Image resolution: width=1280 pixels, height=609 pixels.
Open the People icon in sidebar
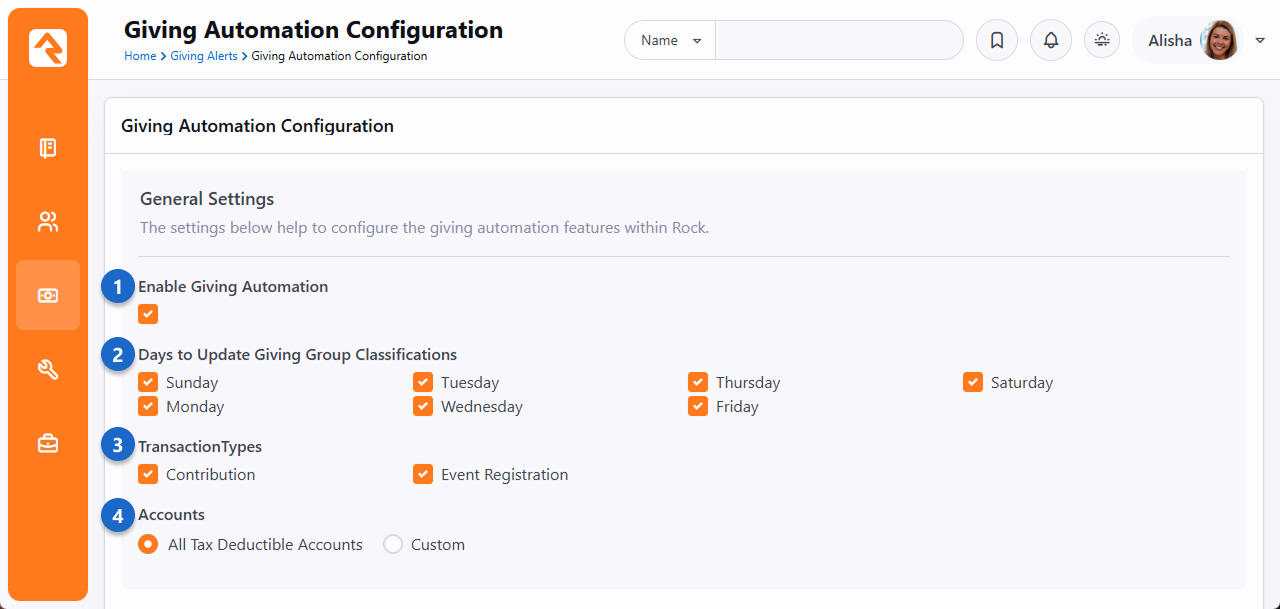coord(48,222)
